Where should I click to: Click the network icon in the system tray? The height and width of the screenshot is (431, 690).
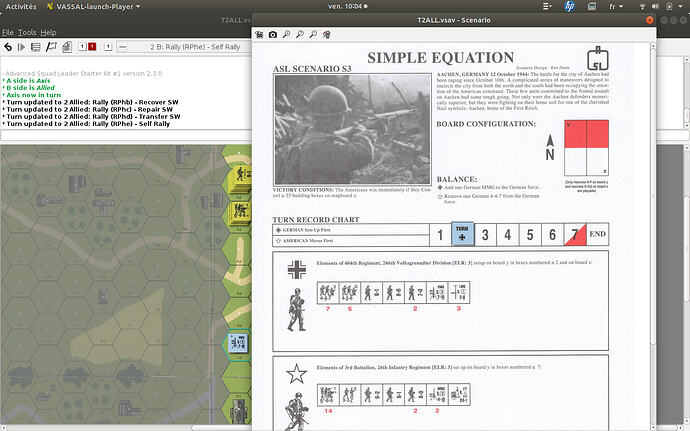tap(642, 7)
